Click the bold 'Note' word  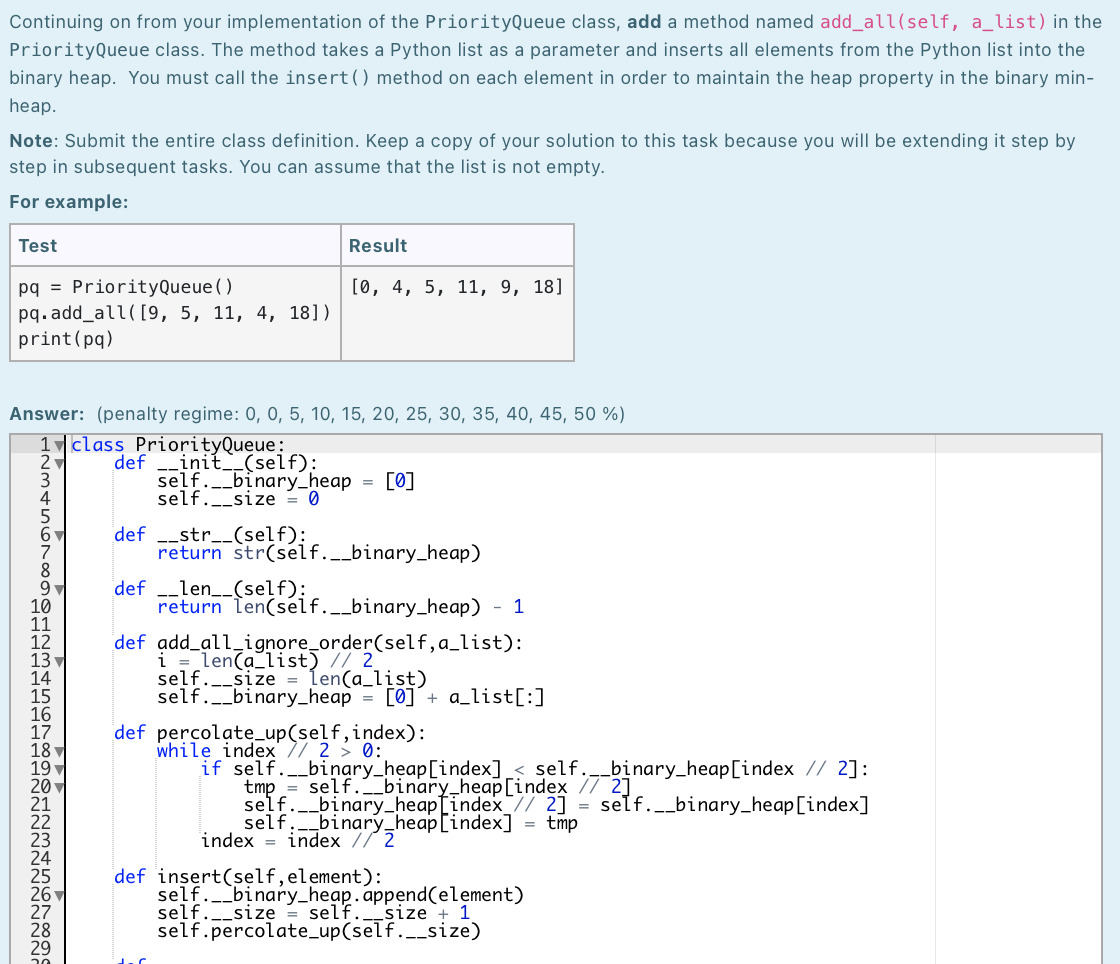click(31, 141)
